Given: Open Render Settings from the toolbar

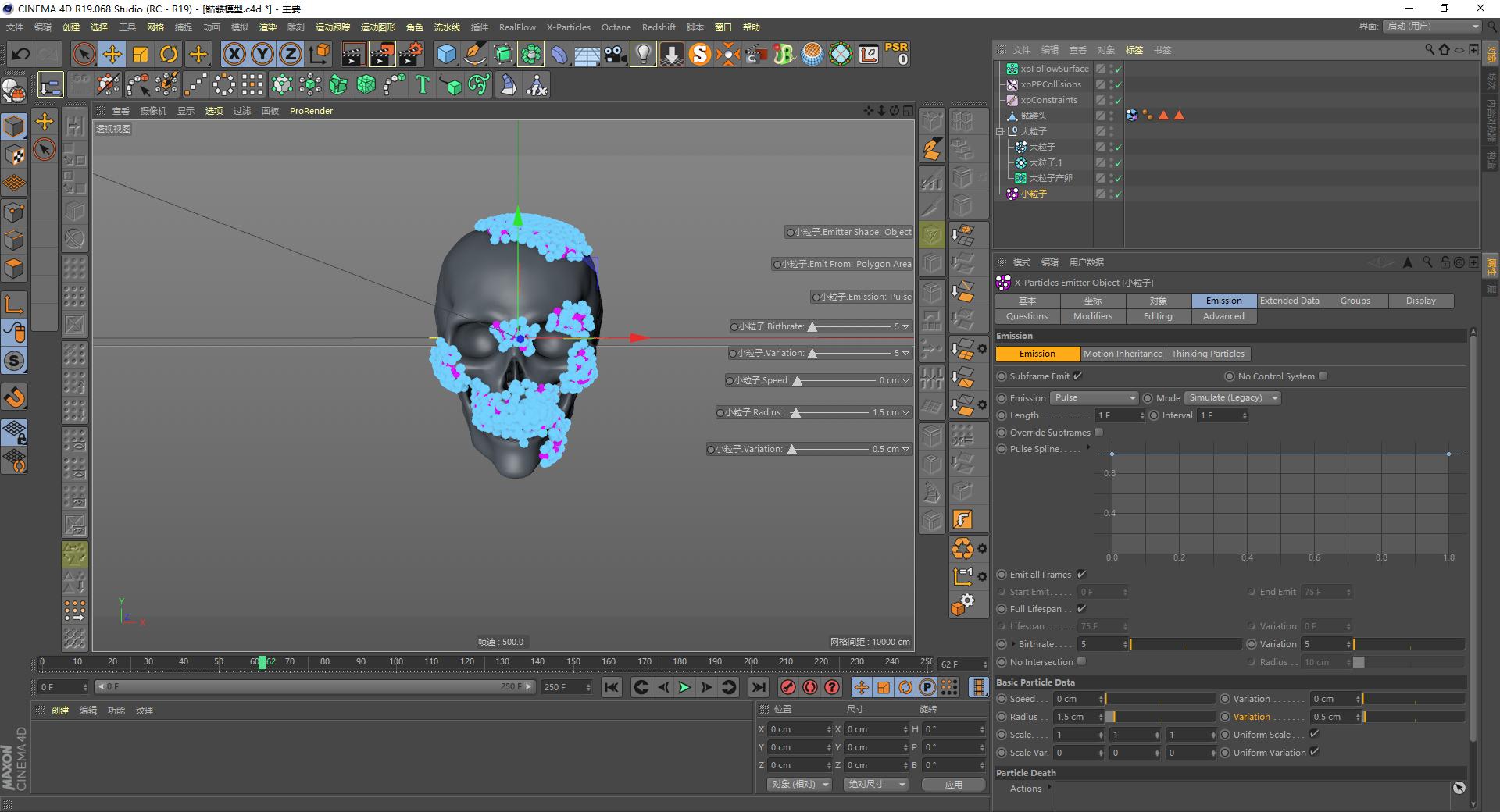Looking at the screenshot, I should (412, 54).
